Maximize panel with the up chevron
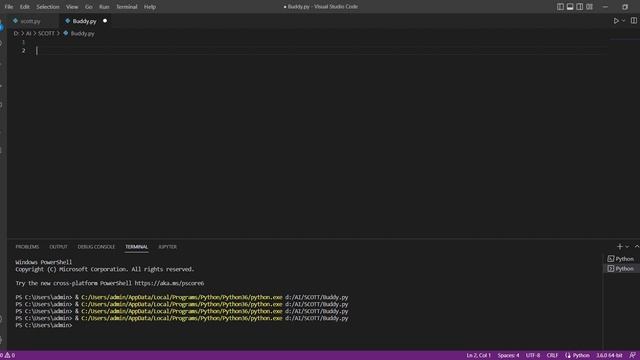640x360 pixels. 636,247
